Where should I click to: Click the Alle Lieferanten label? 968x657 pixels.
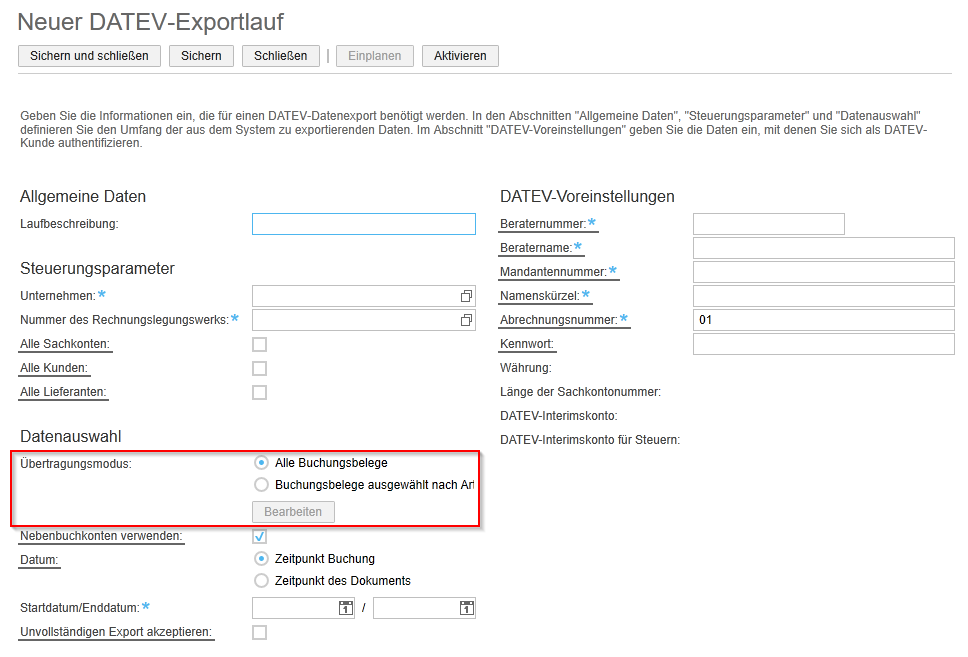coord(63,392)
